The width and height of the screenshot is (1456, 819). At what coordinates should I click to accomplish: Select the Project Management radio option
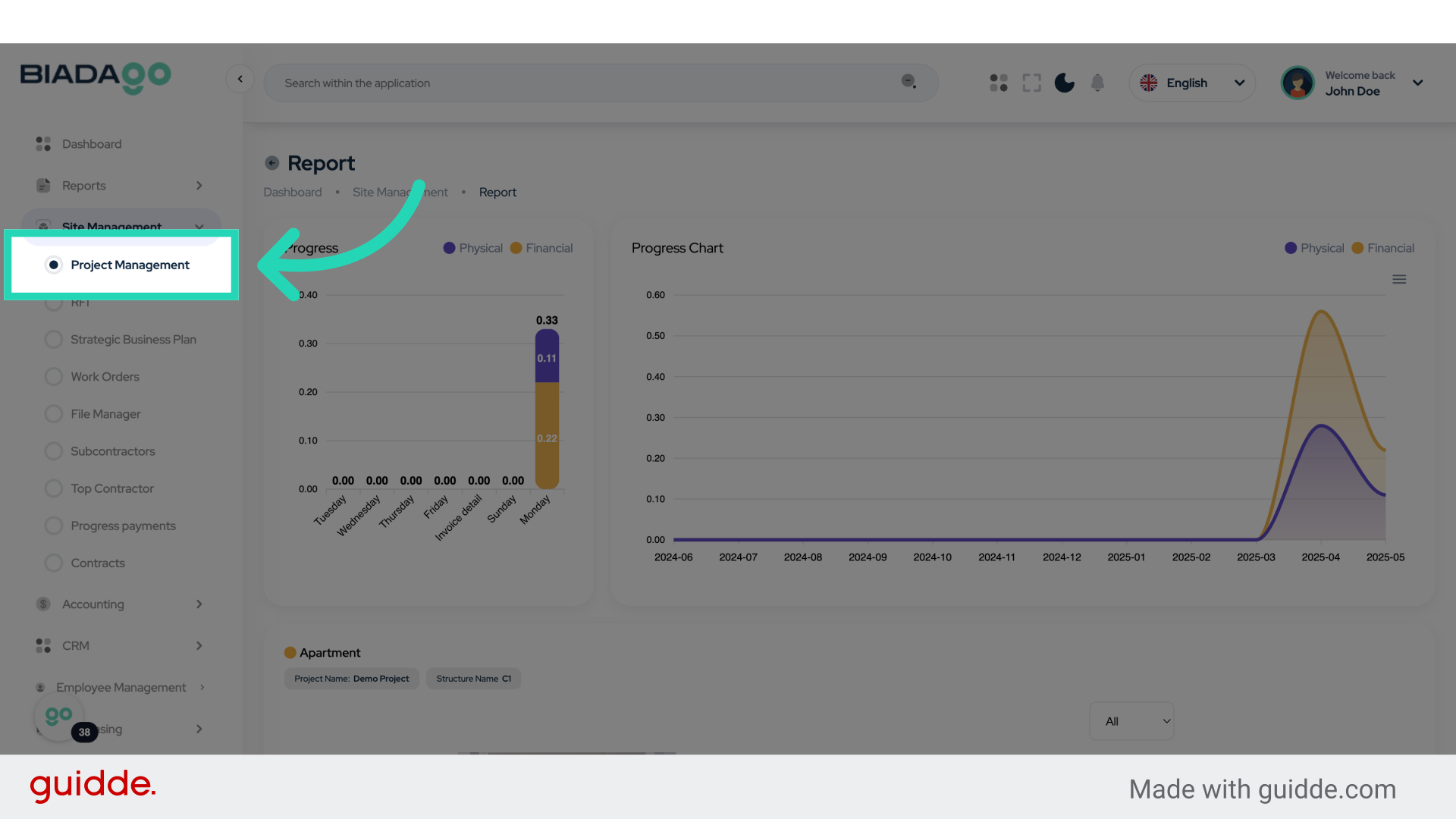[x=54, y=265]
